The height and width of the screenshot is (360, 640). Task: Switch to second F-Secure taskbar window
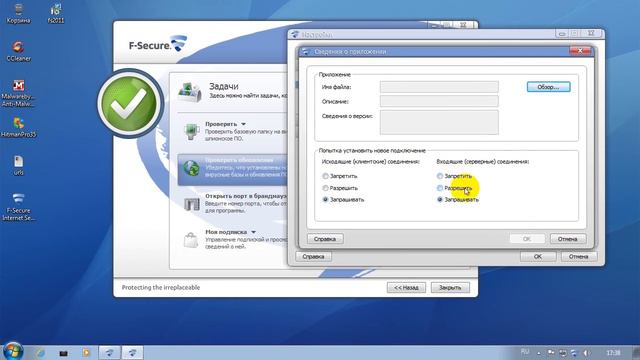(132, 352)
